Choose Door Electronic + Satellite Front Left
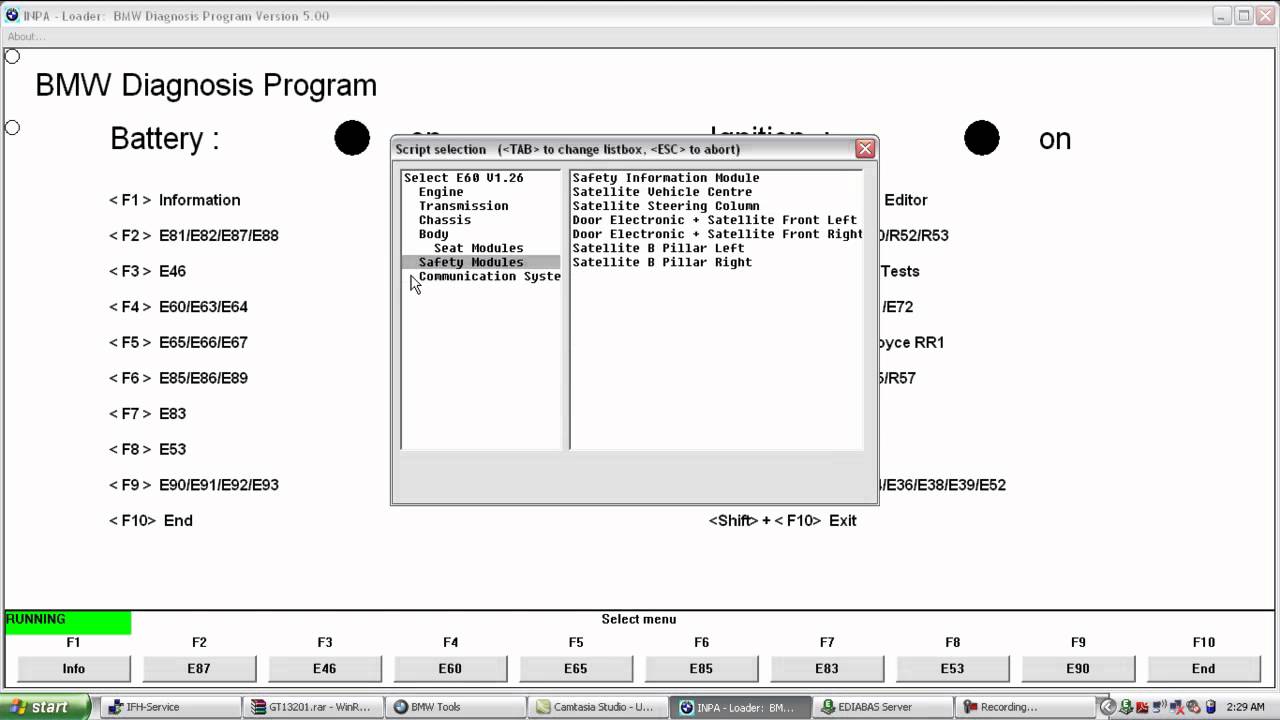1280x720 pixels. (x=714, y=220)
